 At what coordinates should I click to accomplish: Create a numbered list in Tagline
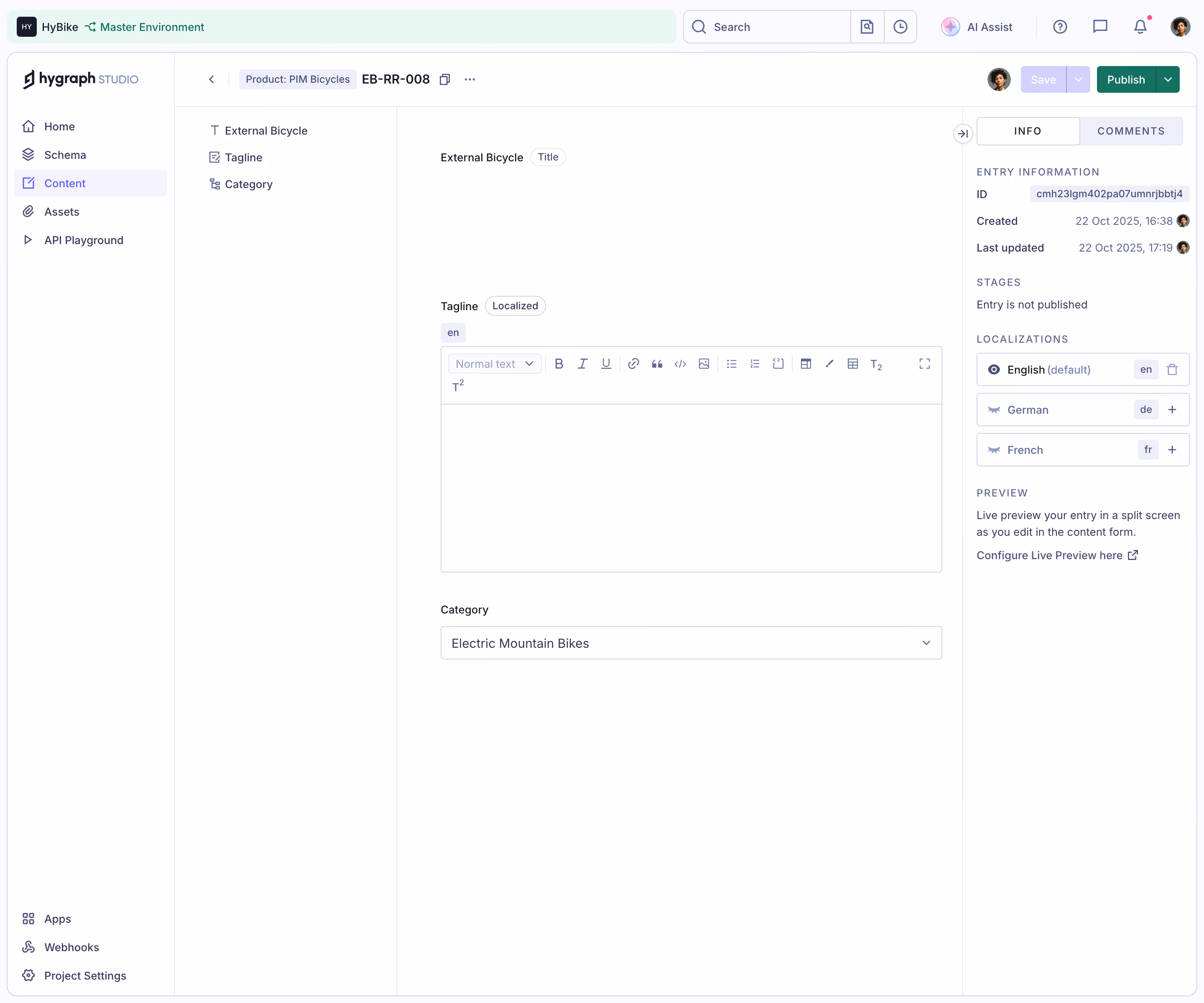755,363
